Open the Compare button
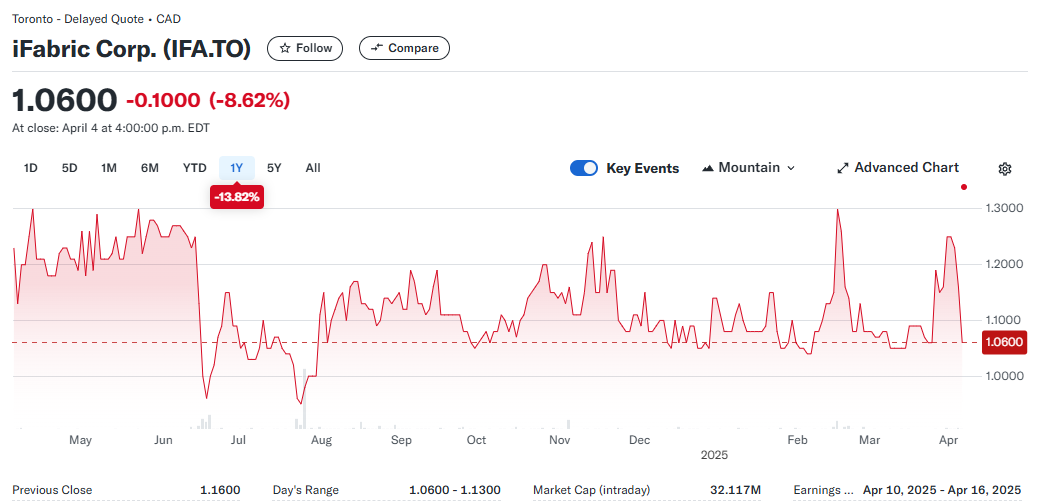The image size is (1038, 501). [404, 48]
